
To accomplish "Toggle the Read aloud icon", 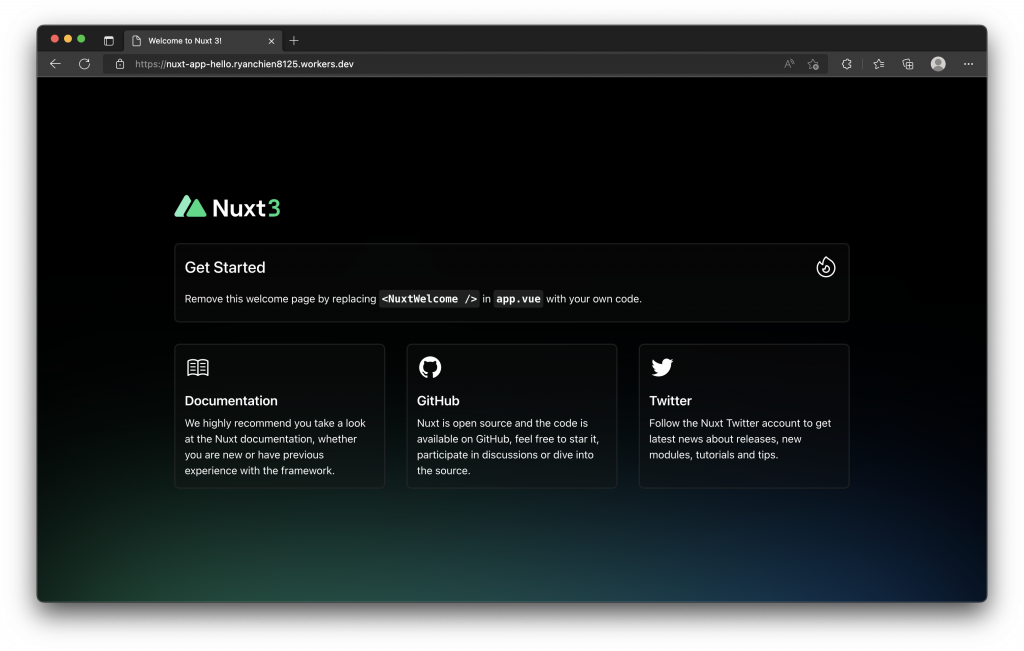I will coord(789,64).
